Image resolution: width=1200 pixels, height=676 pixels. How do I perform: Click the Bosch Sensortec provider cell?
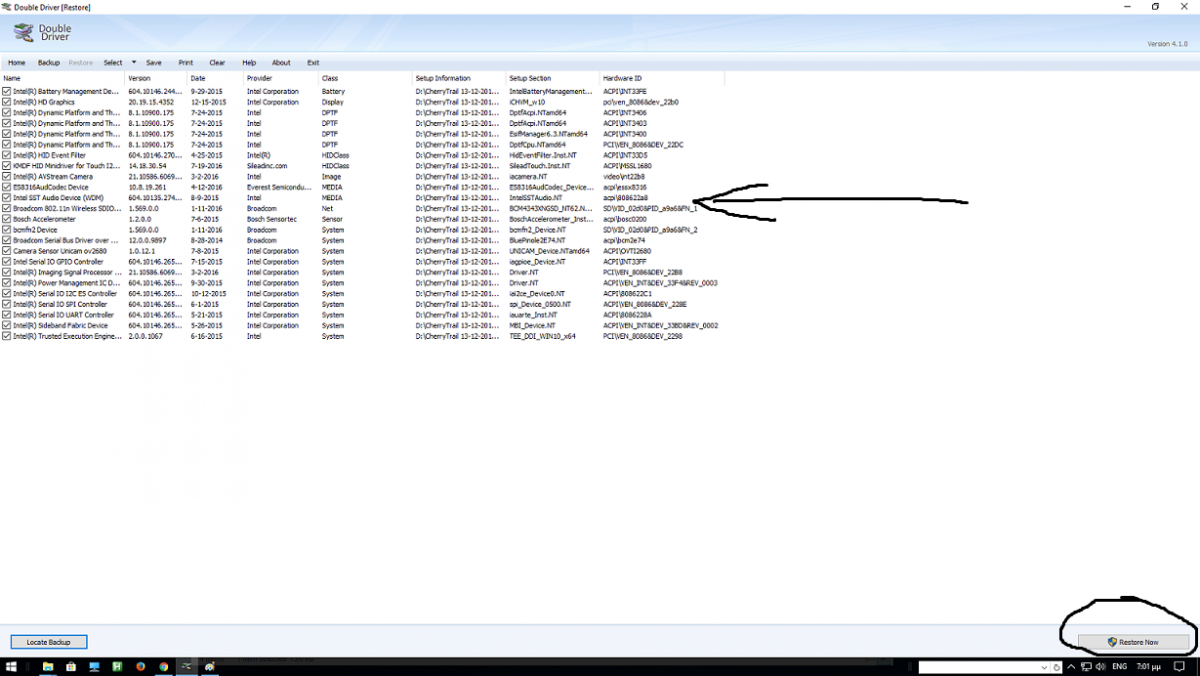(272, 219)
